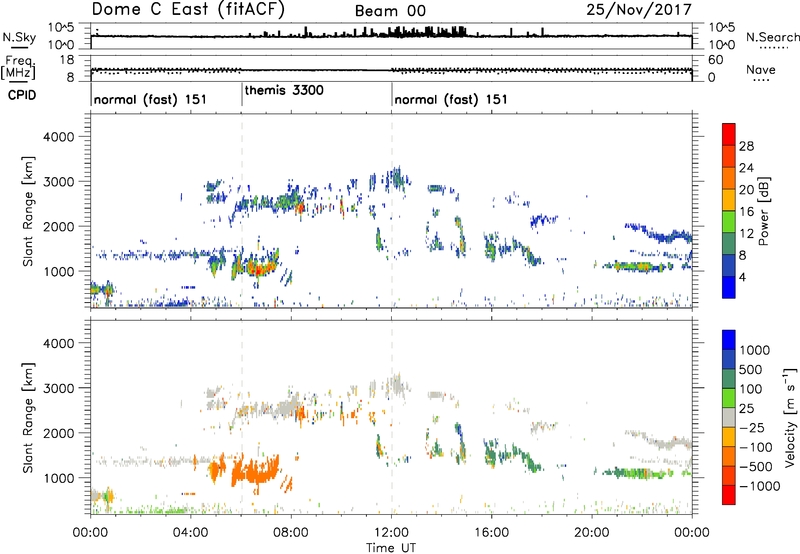Viewport: 800px width, 554px height.
Task: Click the '16:00' time tick label
Action: click(491, 533)
